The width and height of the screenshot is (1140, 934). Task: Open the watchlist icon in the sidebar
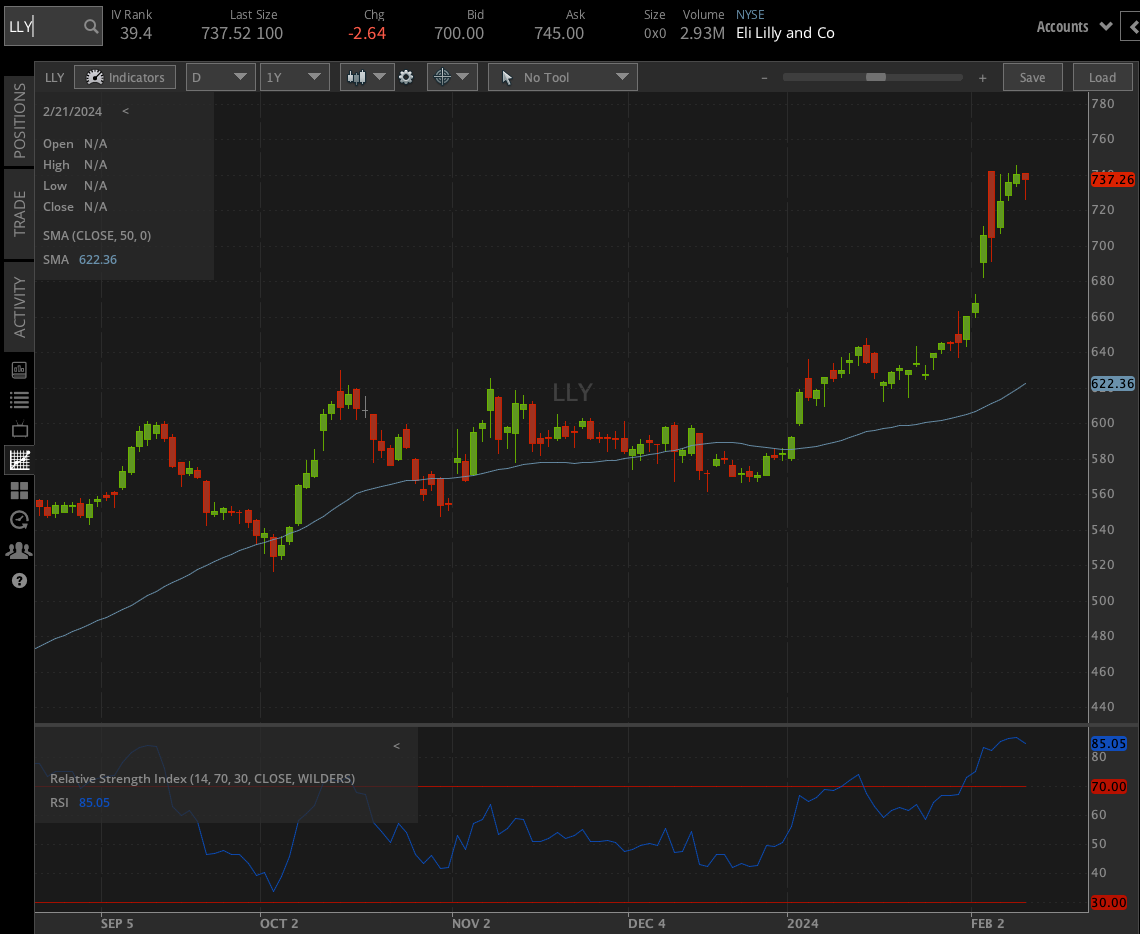[18, 399]
